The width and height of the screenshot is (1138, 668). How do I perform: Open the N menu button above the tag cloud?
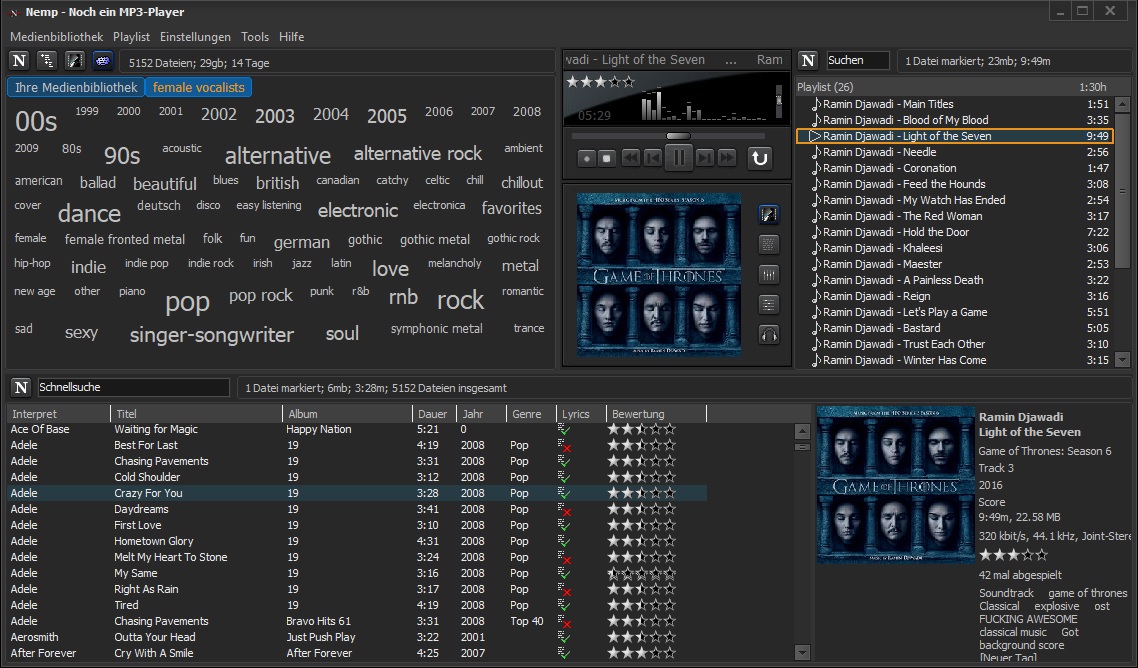click(x=20, y=61)
